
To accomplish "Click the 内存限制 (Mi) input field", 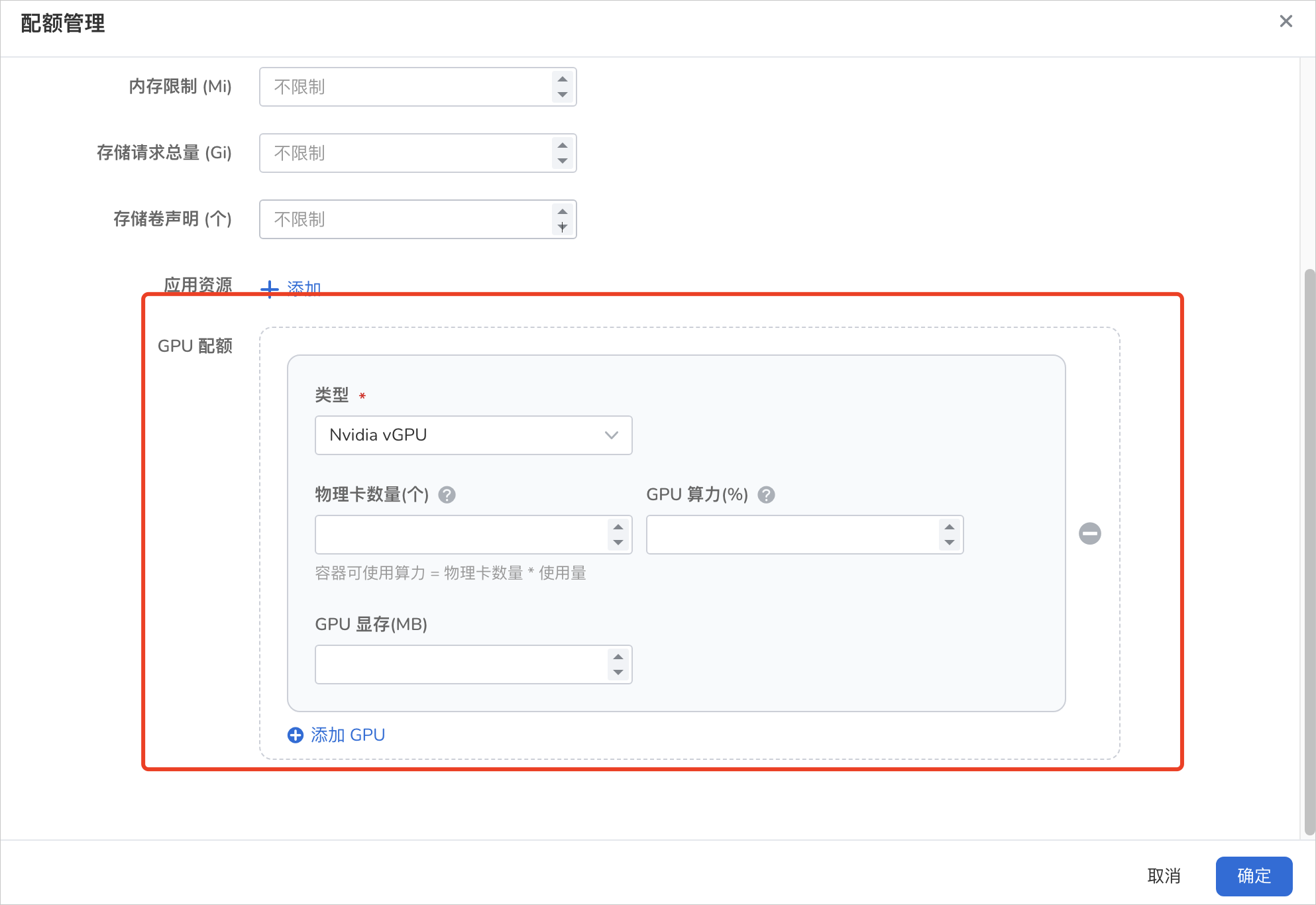I will (417, 87).
